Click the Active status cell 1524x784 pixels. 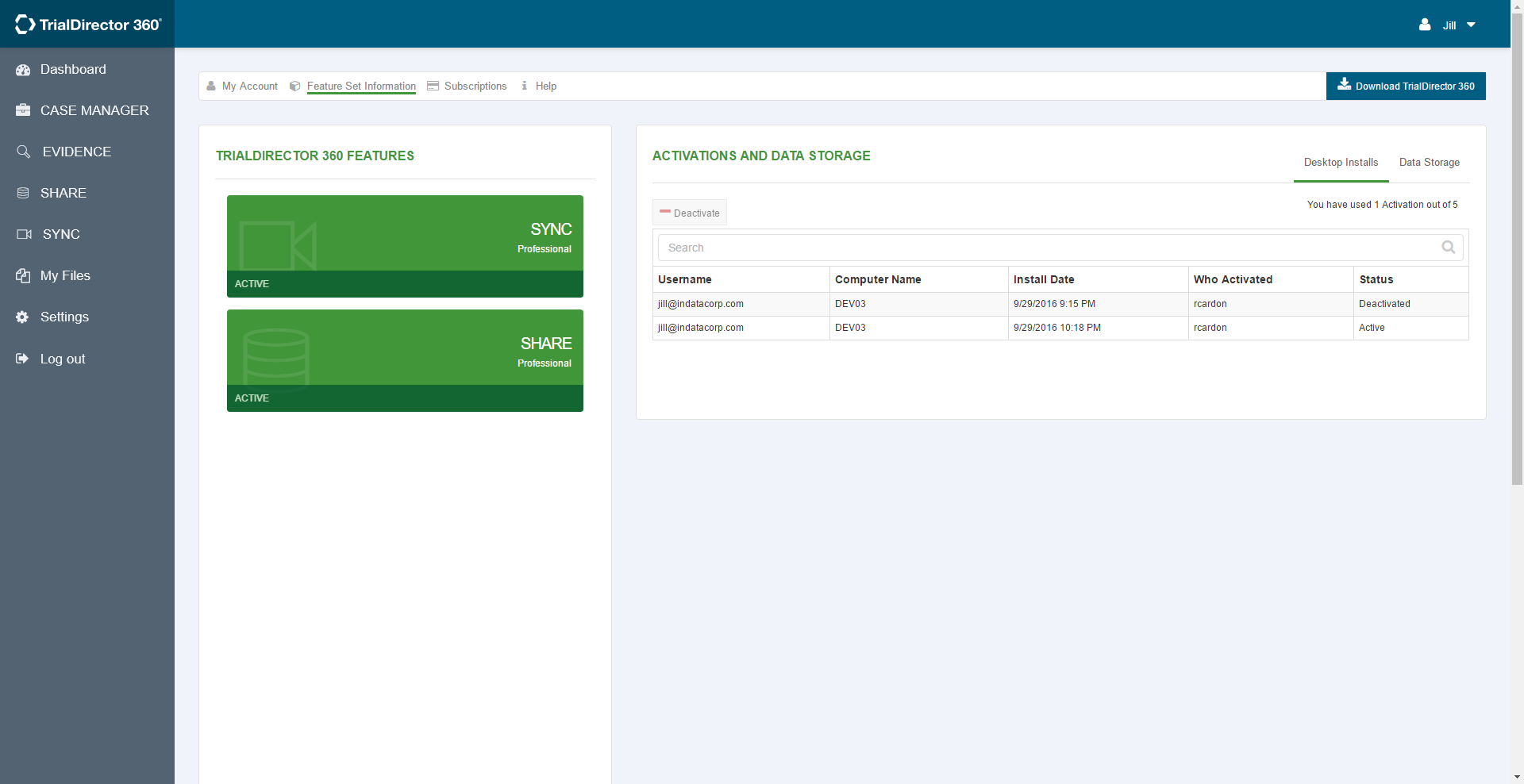(1410, 328)
